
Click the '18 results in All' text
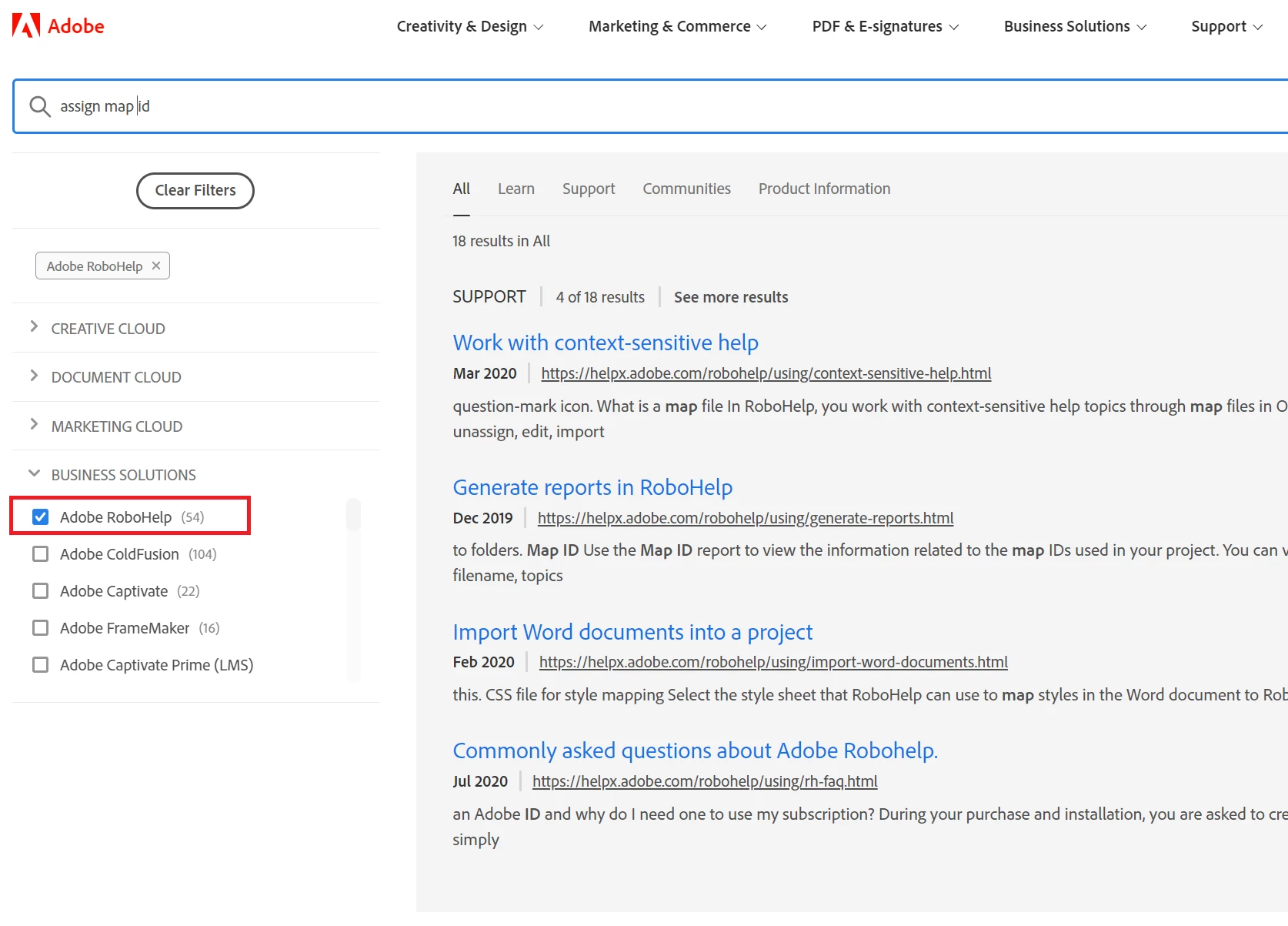pos(502,241)
